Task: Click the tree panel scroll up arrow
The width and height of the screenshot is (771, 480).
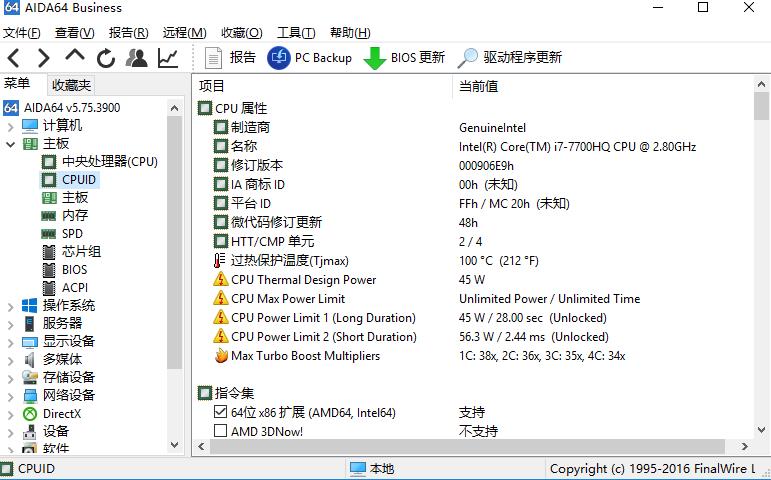Action: [x=175, y=108]
